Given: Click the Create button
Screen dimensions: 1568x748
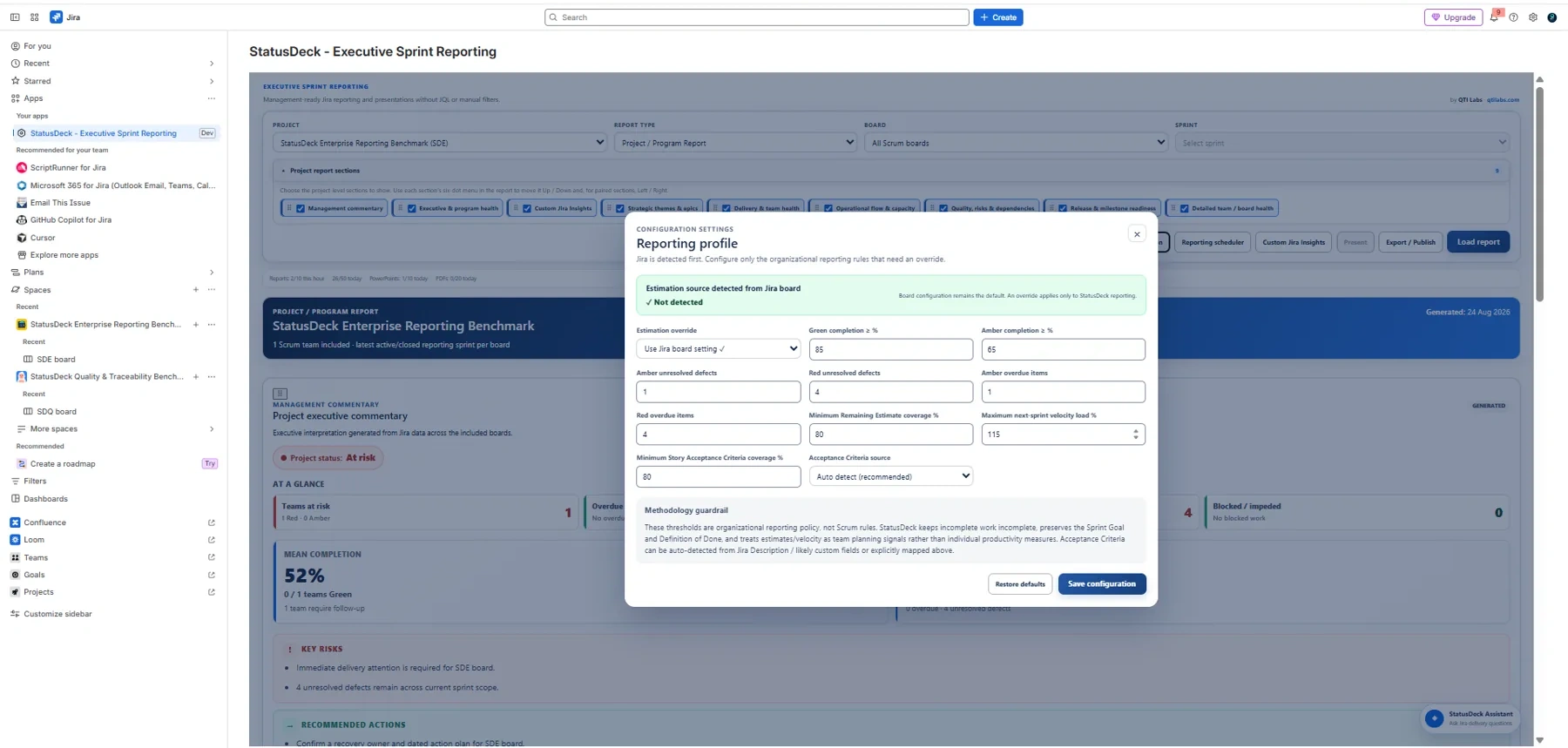Looking at the screenshot, I should pos(998,17).
